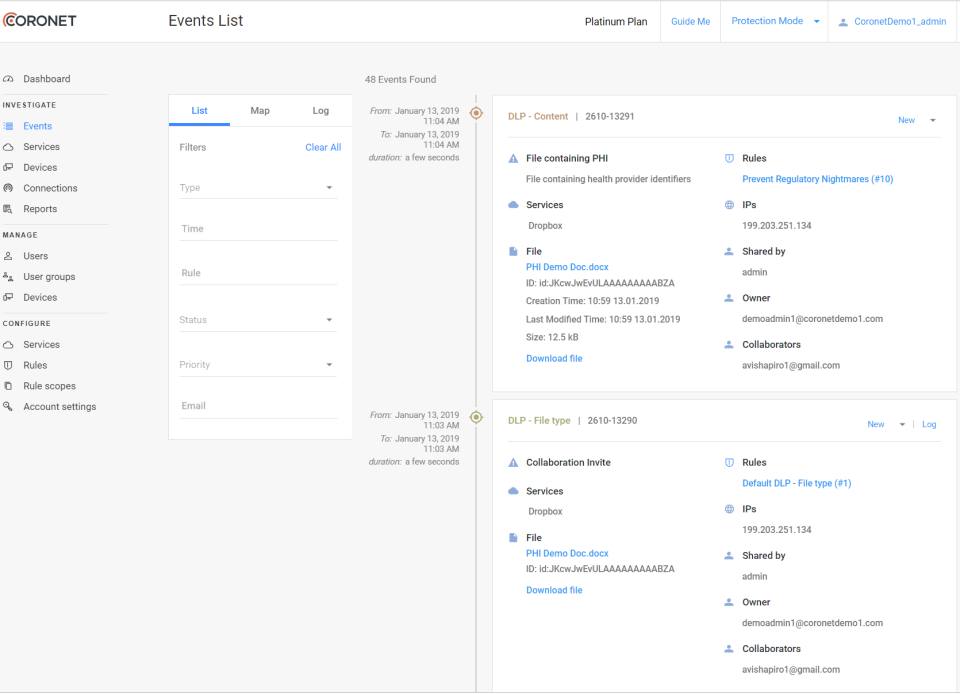Viewport: 960px width, 694px height.
Task: Click the warning icon beside File containing PHI
Action: pyautogui.click(x=513, y=159)
